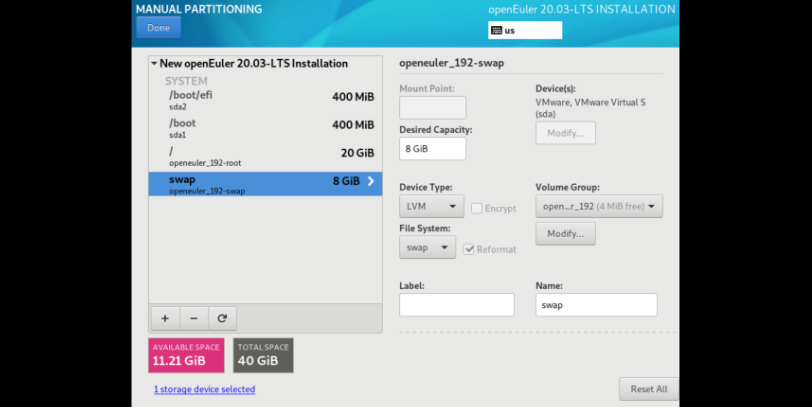Click the Reset All button

tap(648, 389)
